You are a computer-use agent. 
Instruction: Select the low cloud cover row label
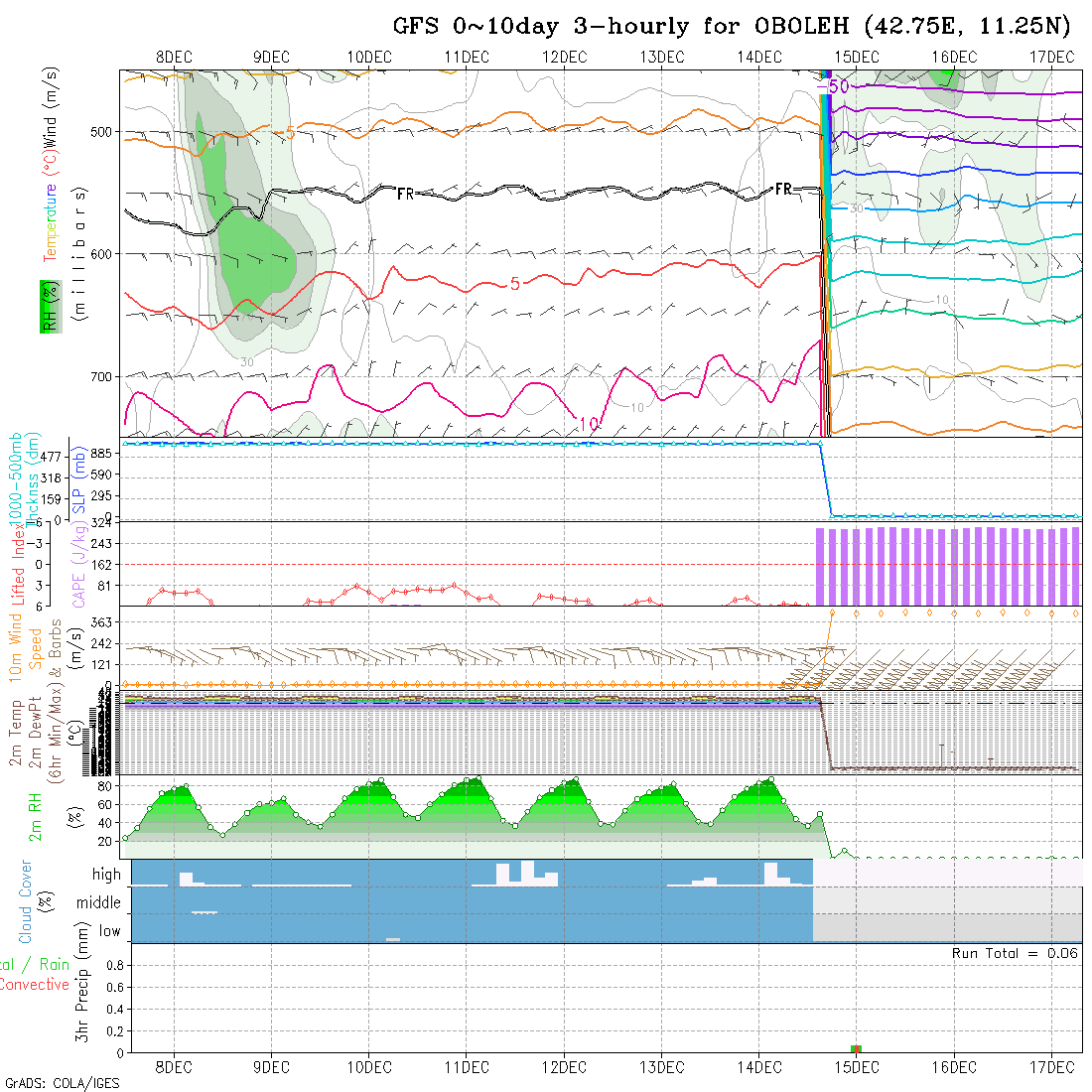(x=109, y=931)
